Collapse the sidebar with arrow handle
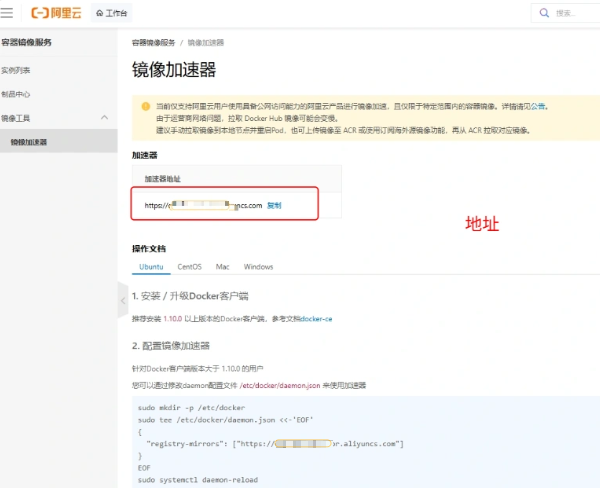 pyautogui.click(x=123, y=300)
